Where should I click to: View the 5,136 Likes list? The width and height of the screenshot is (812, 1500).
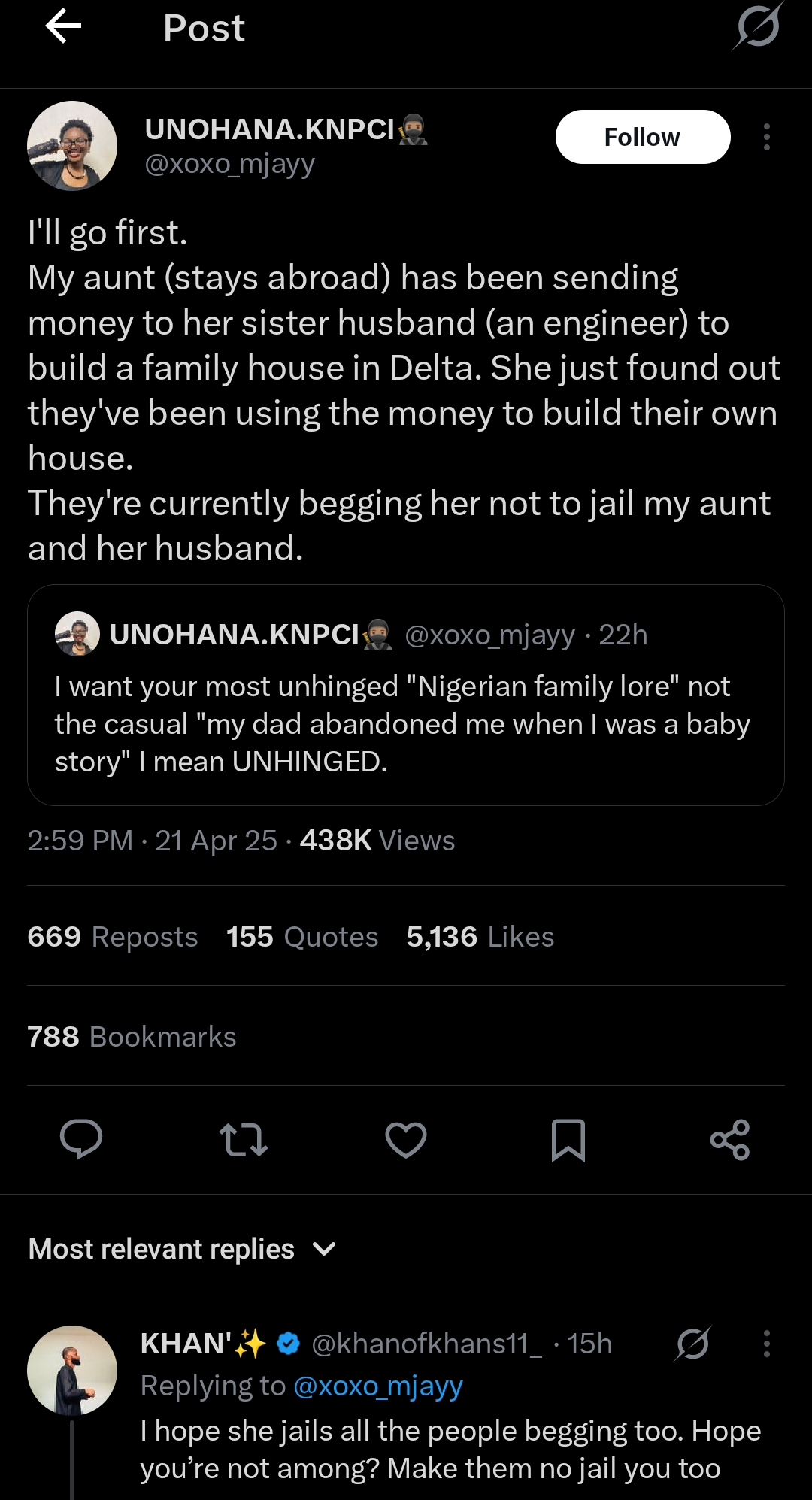(x=480, y=937)
